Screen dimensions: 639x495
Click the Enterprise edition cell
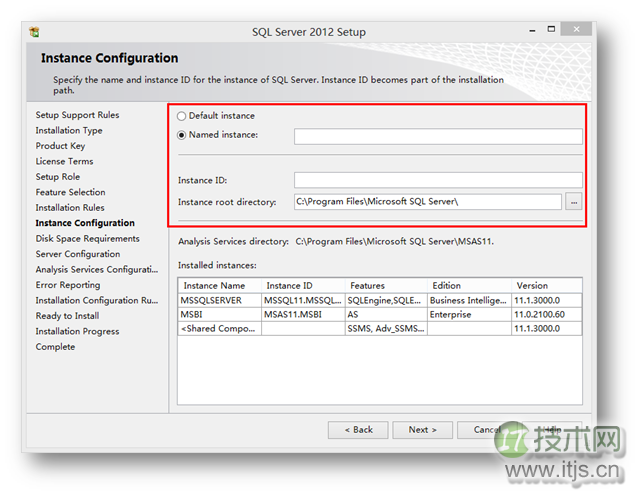469,315
